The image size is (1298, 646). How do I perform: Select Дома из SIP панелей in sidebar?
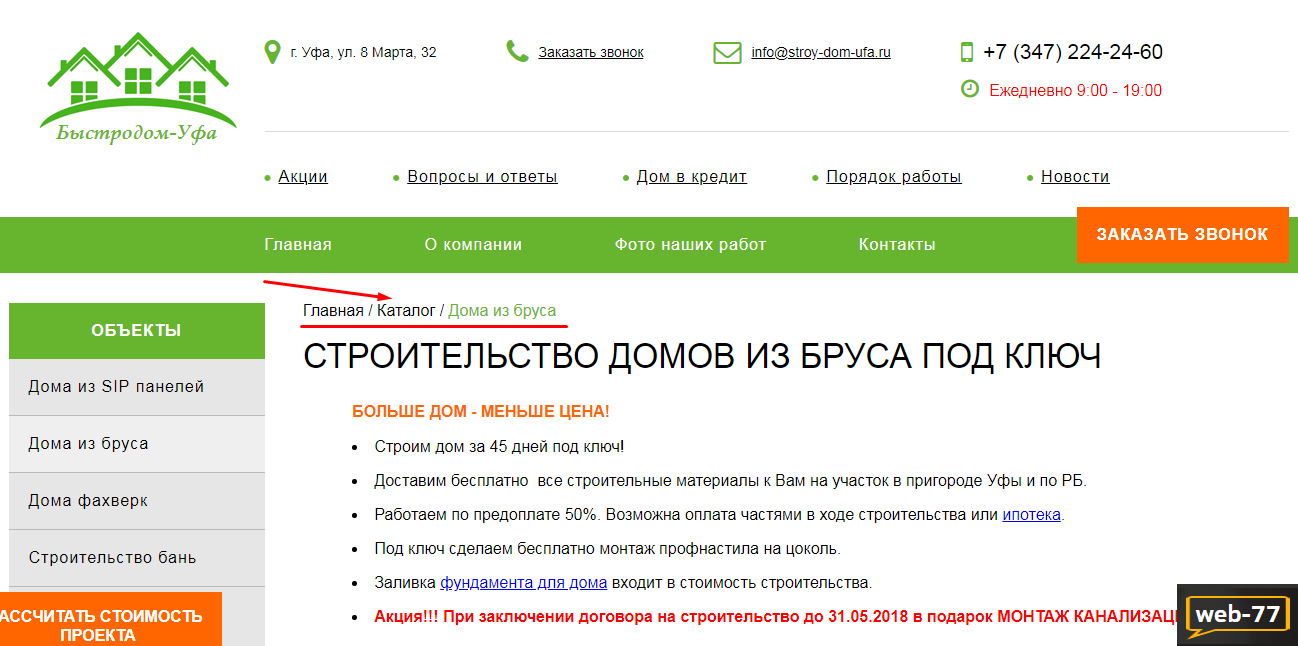click(x=137, y=387)
